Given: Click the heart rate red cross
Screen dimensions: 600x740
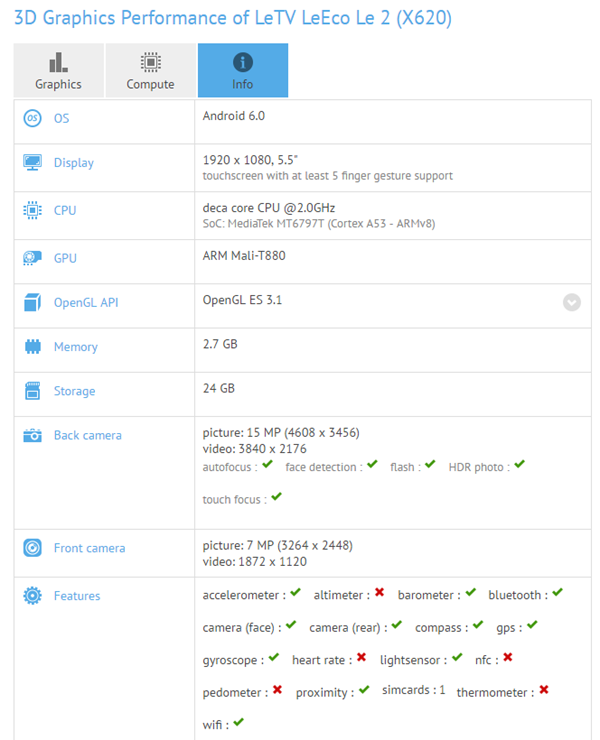Looking at the screenshot, I should pyautogui.click(x=362, y=657).
